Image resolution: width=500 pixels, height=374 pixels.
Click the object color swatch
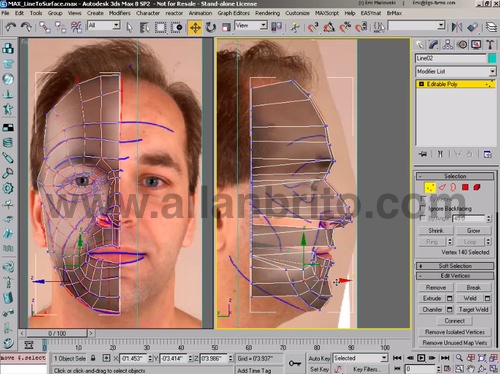coord(492,58)
